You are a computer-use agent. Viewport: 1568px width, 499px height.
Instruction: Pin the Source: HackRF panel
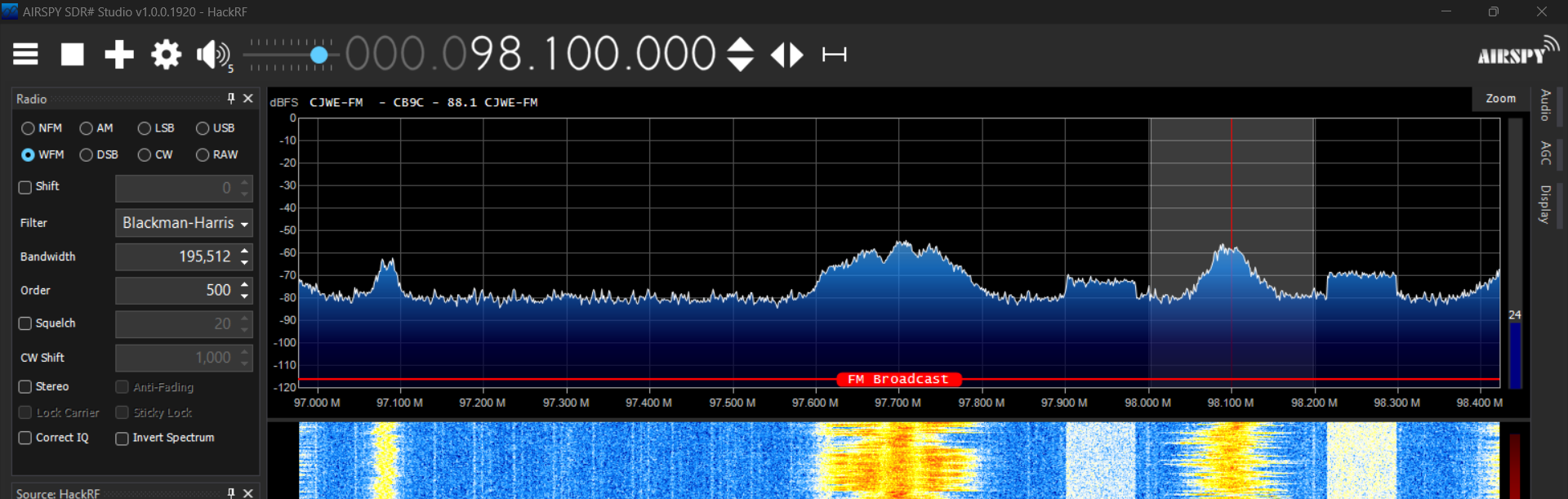coord(231,492)
